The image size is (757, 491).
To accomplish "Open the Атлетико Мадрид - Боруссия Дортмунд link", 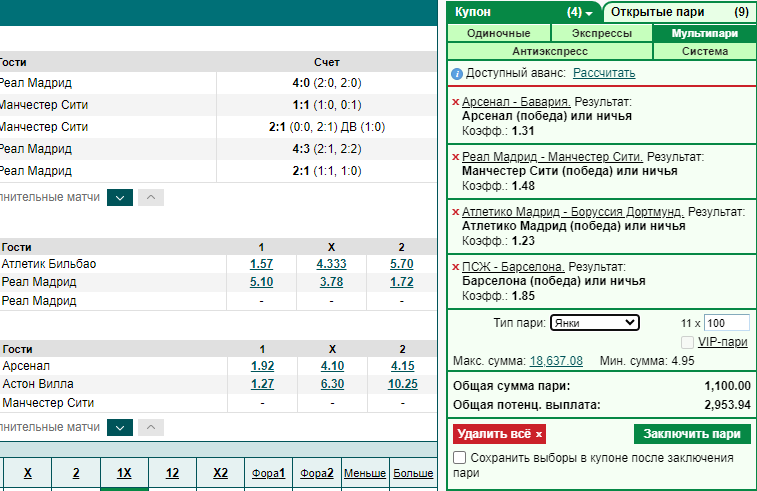I will pyautogui.click(x=573, y=212).
